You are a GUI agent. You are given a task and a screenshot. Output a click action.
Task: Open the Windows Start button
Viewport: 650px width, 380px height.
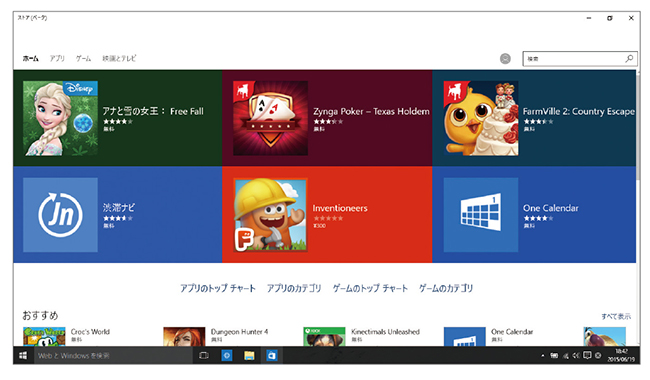click(x=23, y=356)
